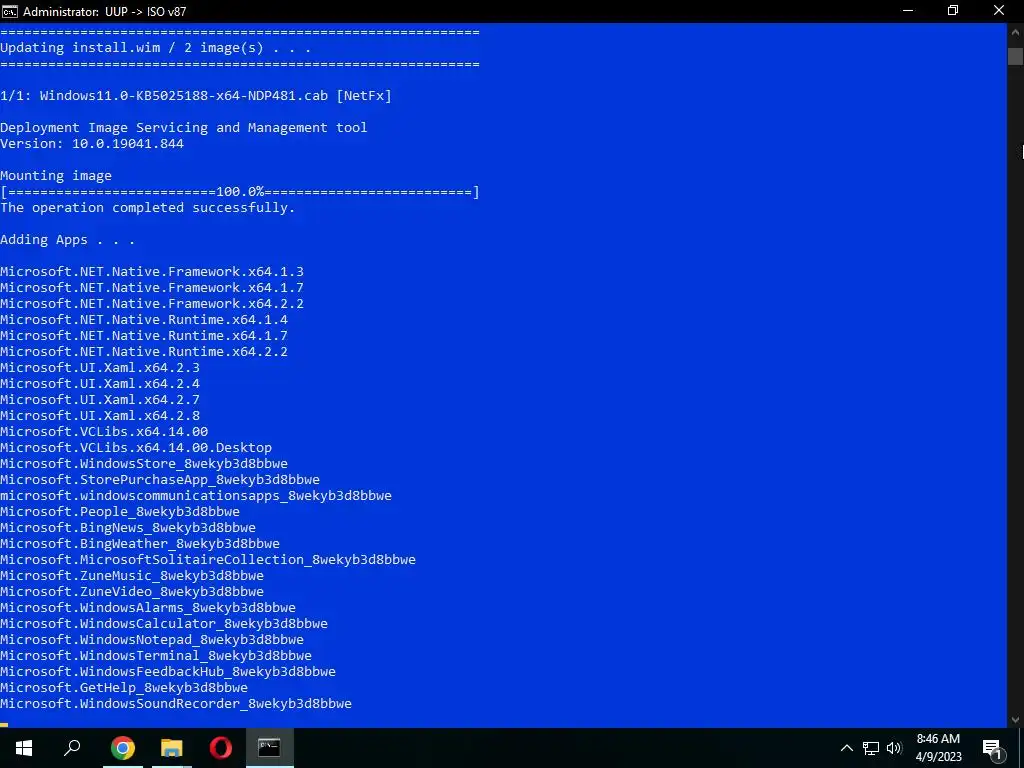The width and height of the screenshot is (1024, 768).
Task: Click Microsoft.WindowsSoundRecorder line
Action: (x=176, y=703)
